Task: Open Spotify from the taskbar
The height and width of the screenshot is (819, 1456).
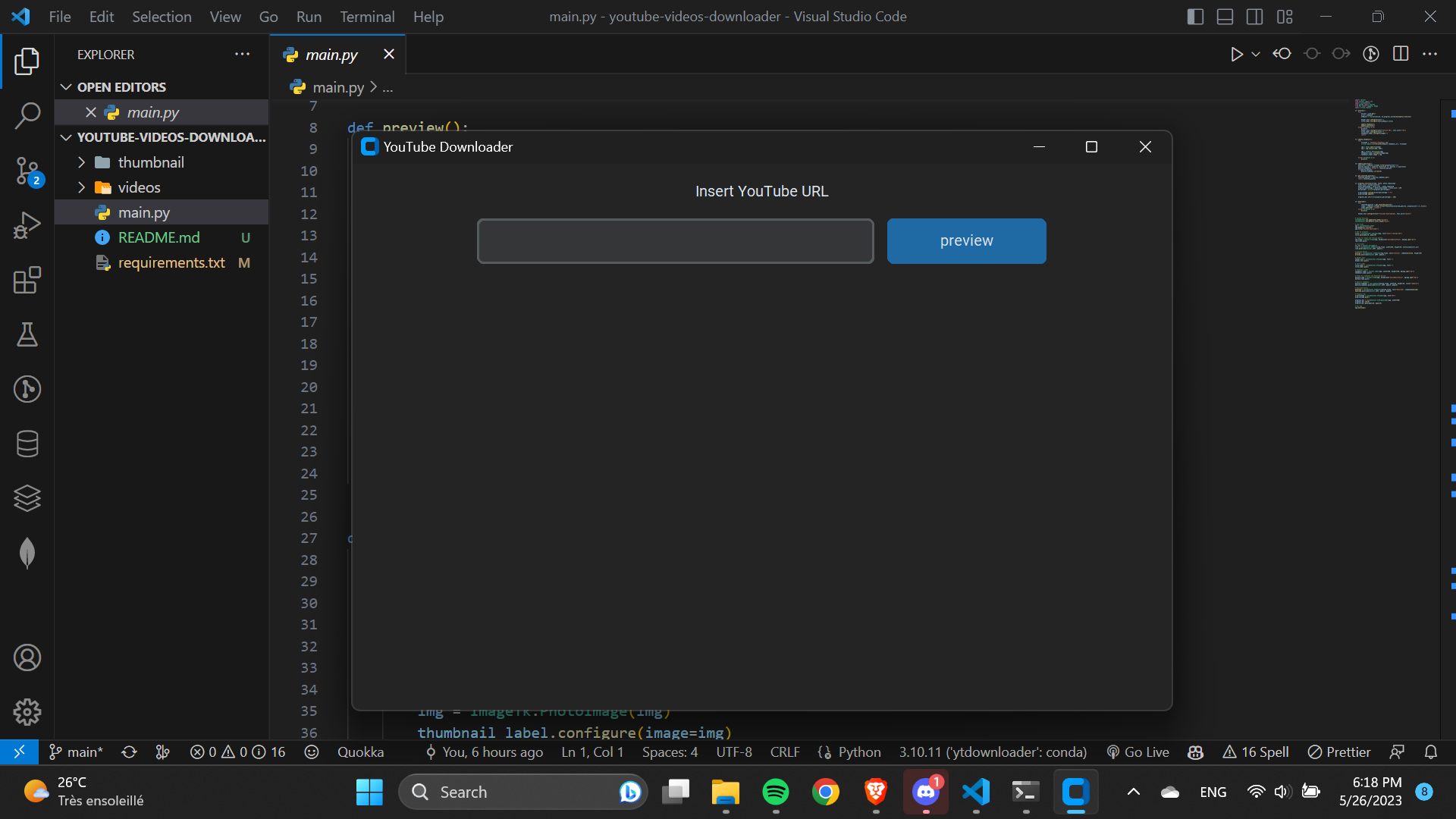Action: pos(775,792)
